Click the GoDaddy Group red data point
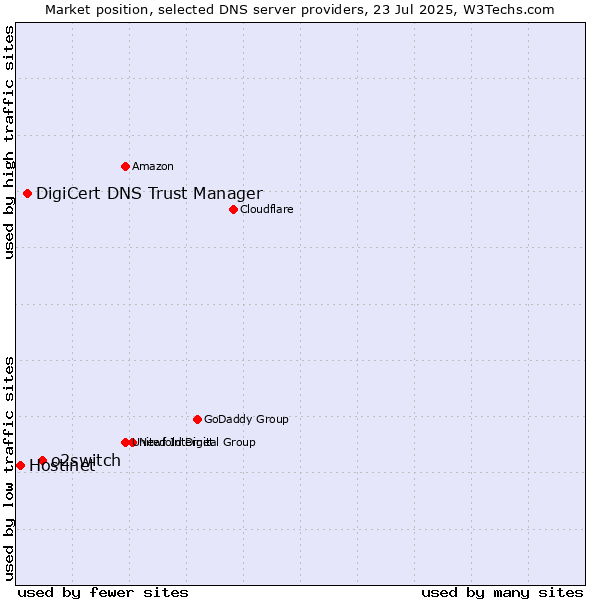Screen dimensions: 600x600 pos(197,419)
